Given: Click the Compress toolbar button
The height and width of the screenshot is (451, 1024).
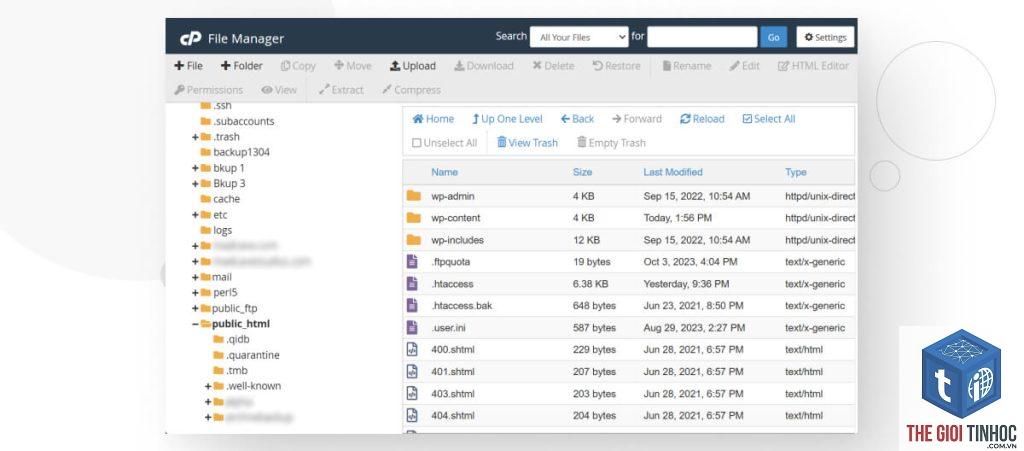Looking at the screenshot, I should 411,90.
